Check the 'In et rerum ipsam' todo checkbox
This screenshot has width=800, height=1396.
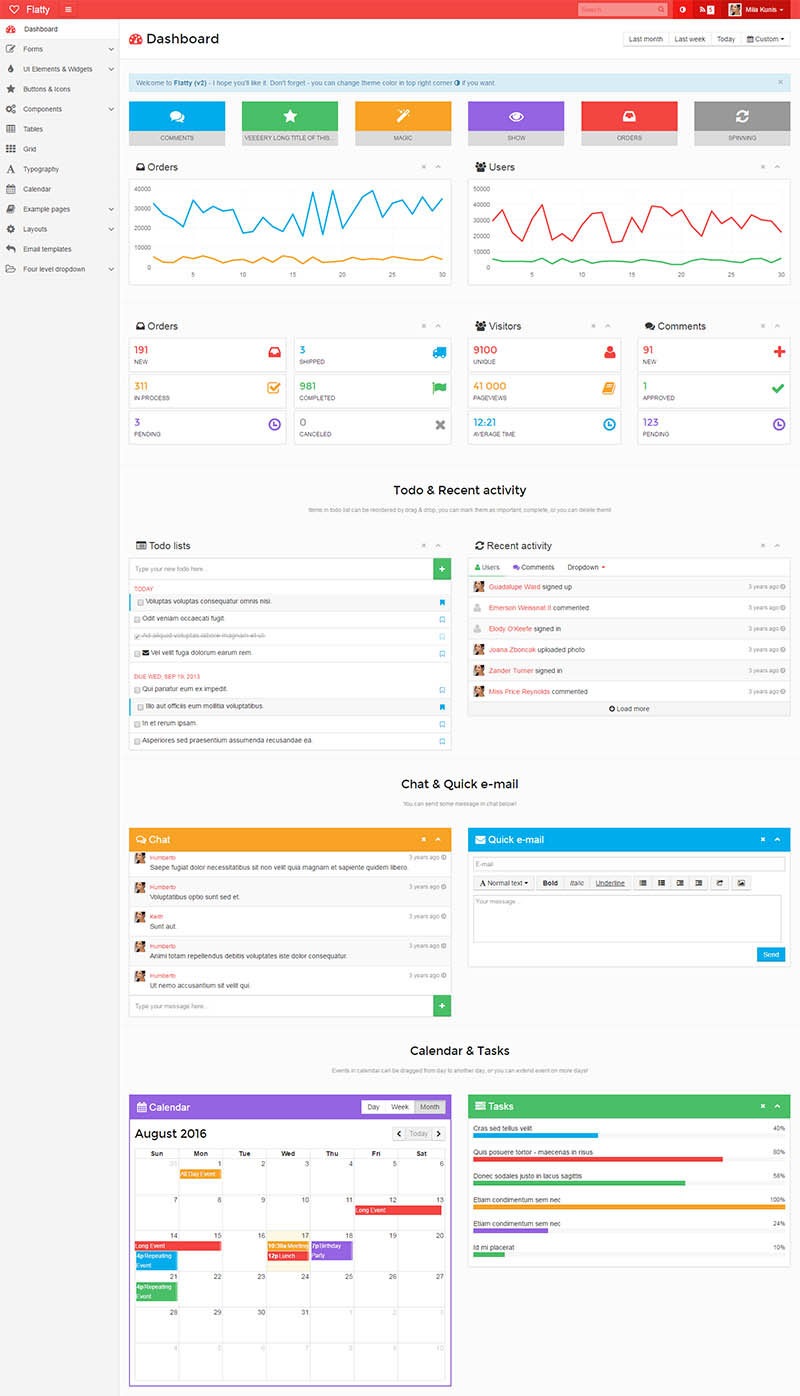pyautogui.click(x=137, y=723)
